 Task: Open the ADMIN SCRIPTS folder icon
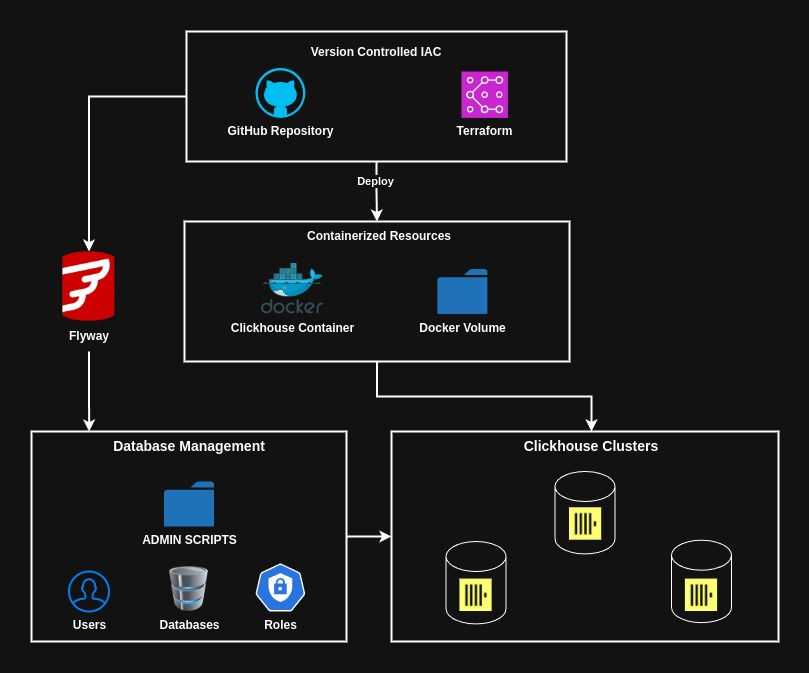pyautogui.click(x=189, y=504)
